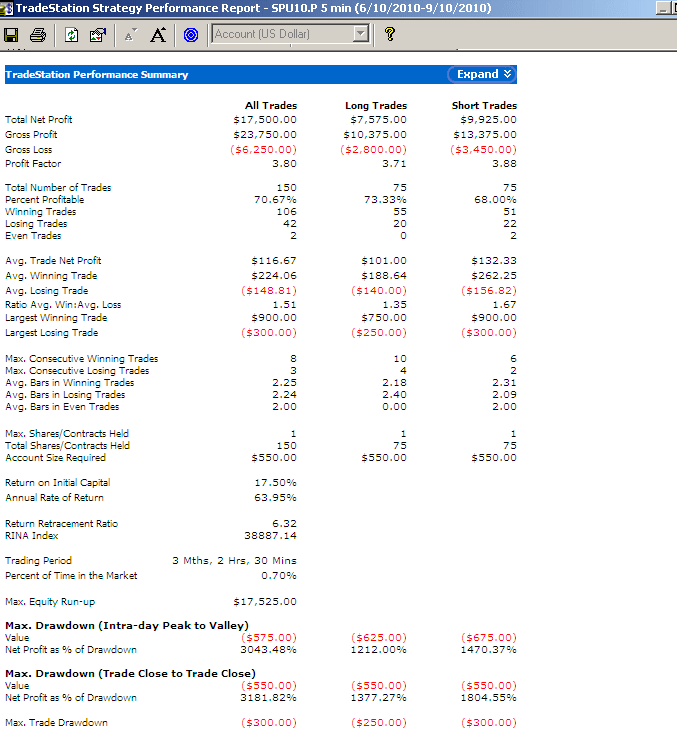
Task: Select the Short Trades profit factor 3.88
Action: tap(504, 164)
